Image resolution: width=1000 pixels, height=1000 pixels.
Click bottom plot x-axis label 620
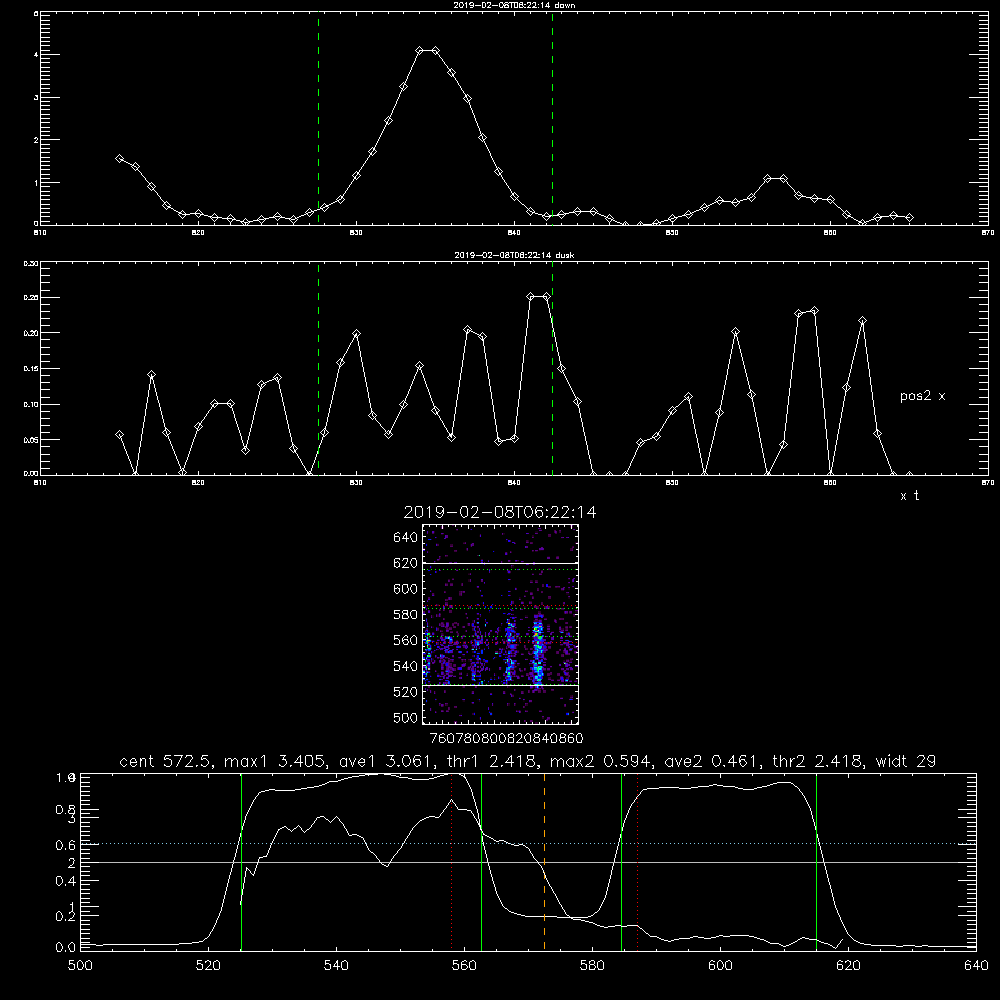848,966
